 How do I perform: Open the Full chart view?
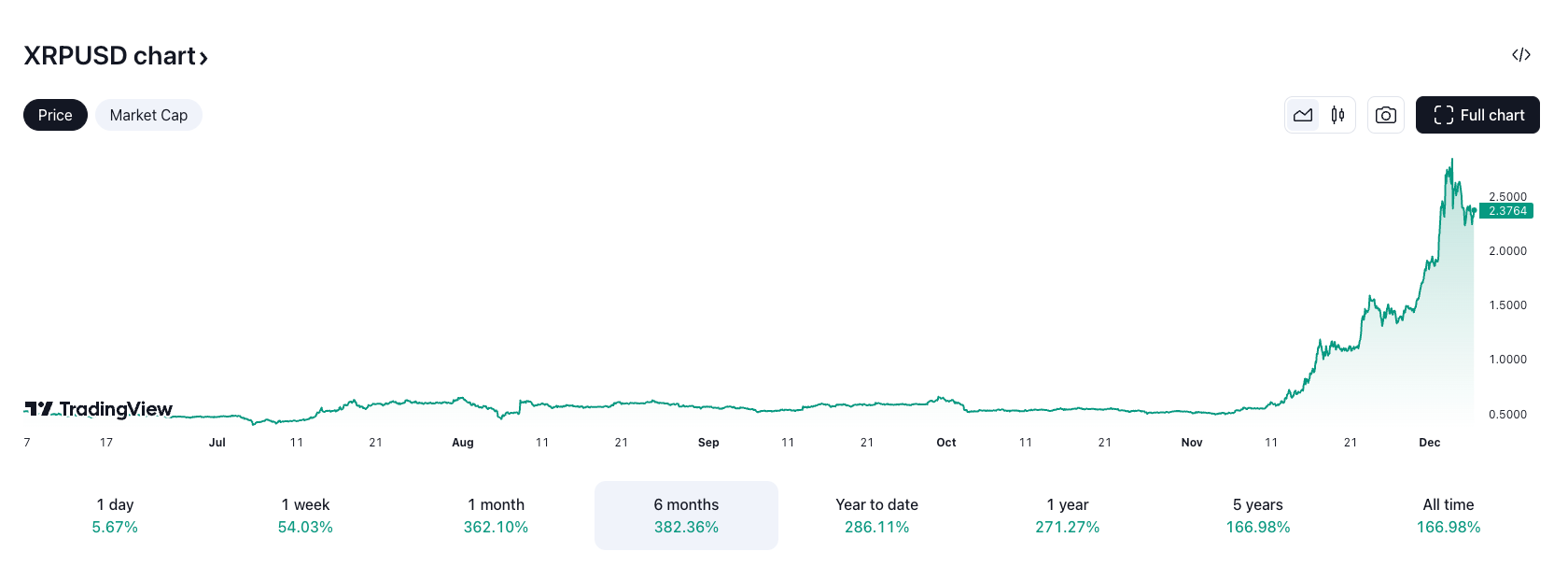click(x=1477, y=115)
